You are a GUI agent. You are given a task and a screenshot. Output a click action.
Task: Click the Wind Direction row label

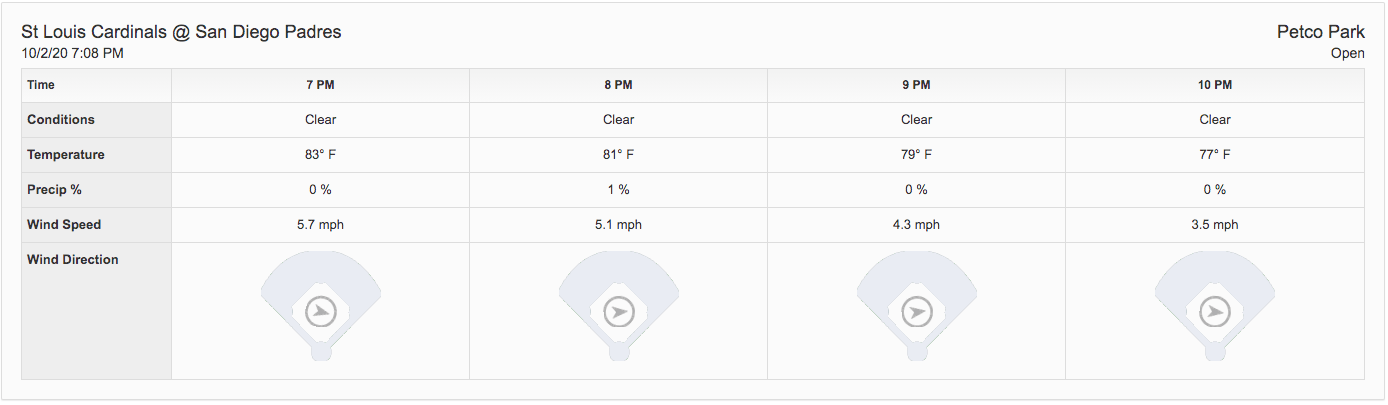tap(73, 259)
